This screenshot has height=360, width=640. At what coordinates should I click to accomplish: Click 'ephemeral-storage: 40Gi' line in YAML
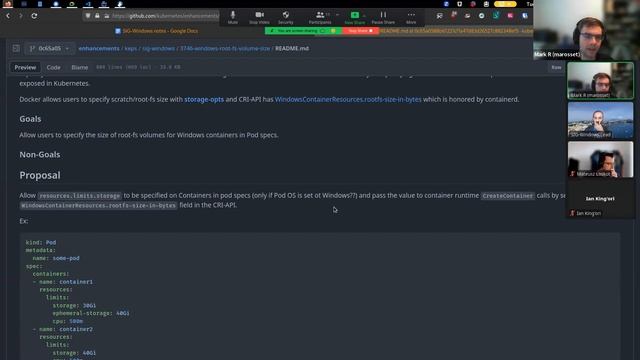coord(91,313)
